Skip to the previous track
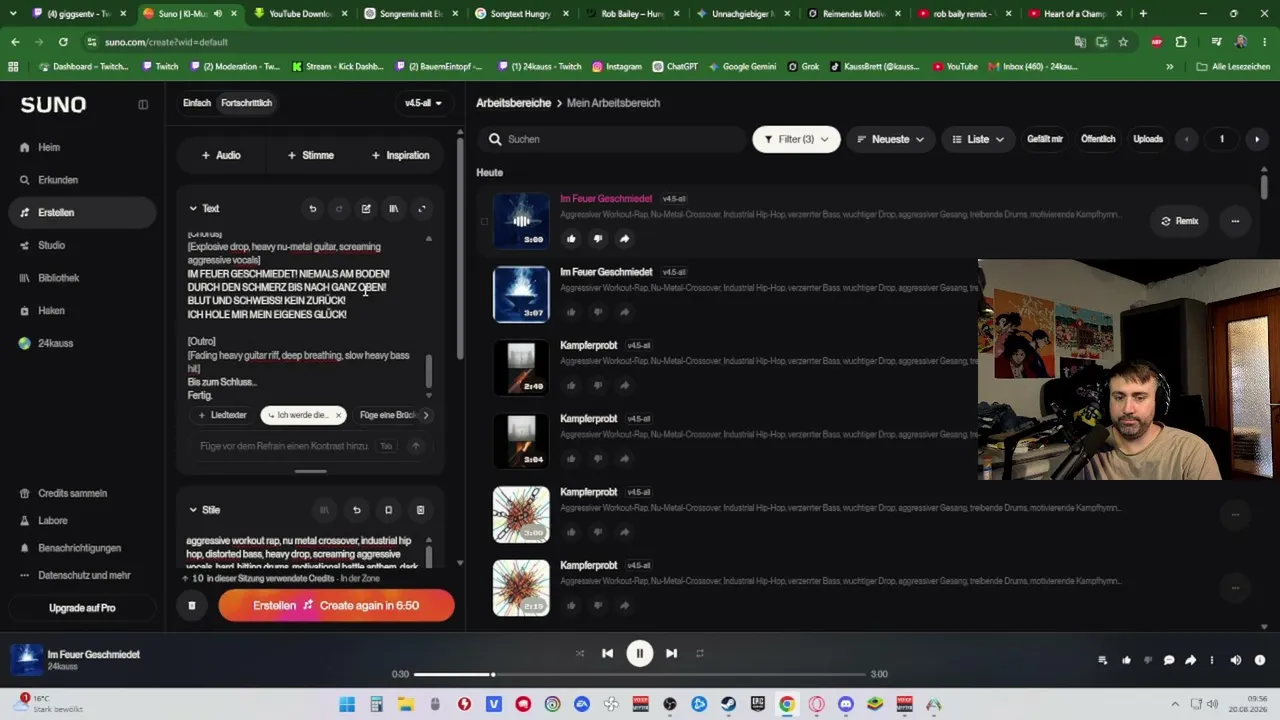Viewport: 1280px width, 720px height. (x=607, y=654)
